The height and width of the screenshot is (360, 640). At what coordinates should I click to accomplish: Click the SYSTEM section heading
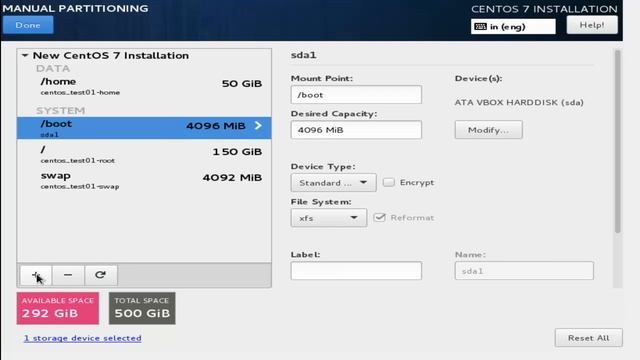pos(60,111)
